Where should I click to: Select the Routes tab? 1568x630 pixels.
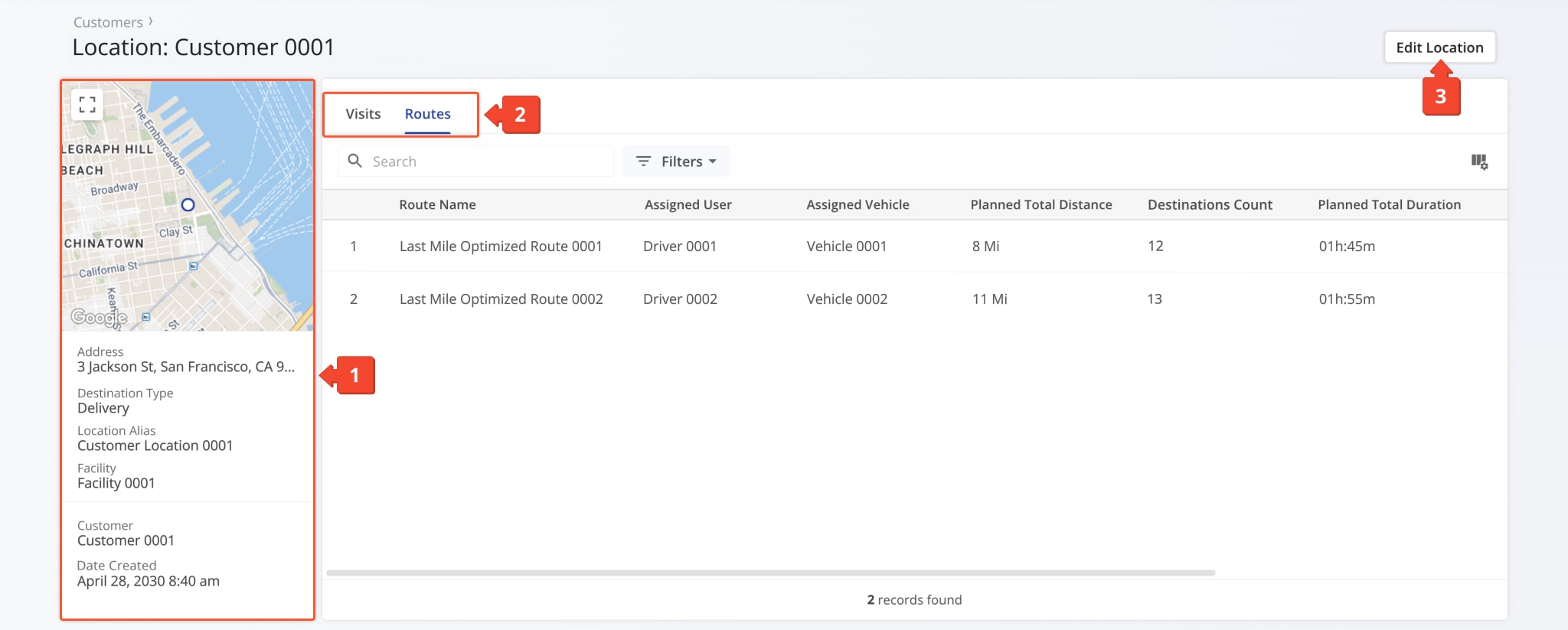[427, 114]
